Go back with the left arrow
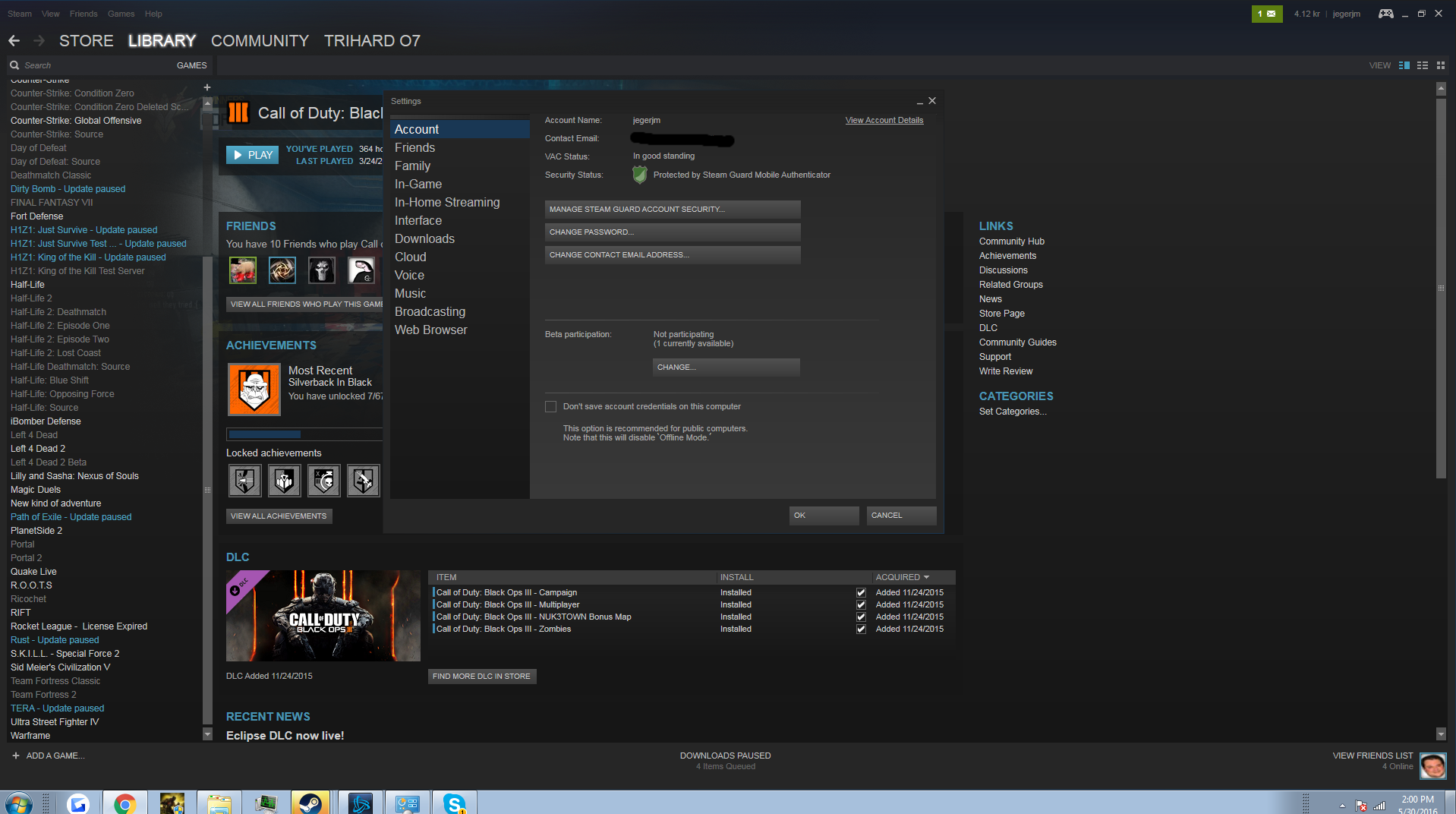The height and width of the screenshot is (814, 1456). click(14, 41)
